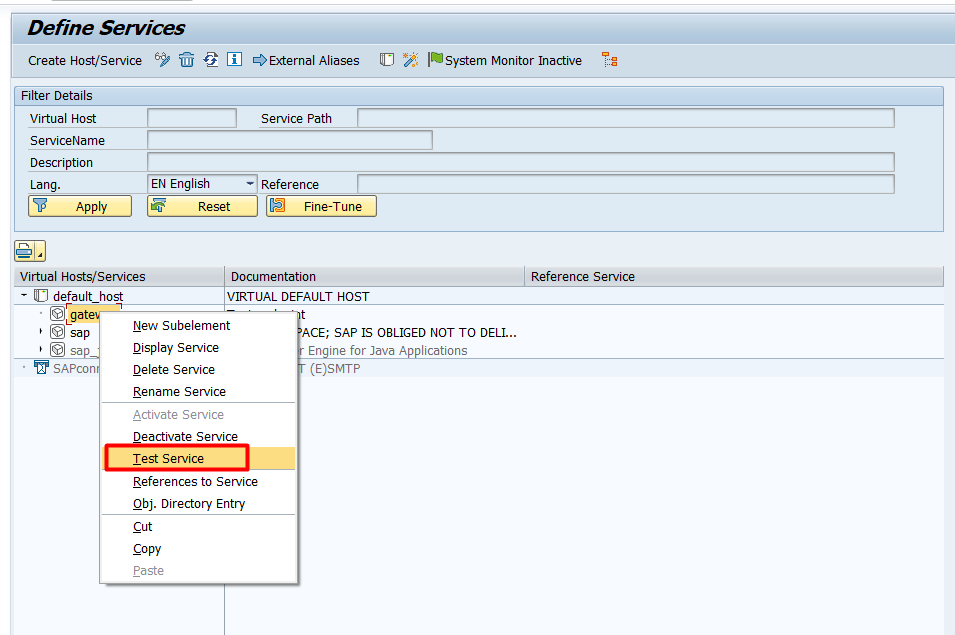Click the green flag System Monitor icon
Viewport: 955px width, 635px height.
coord(435,60)
